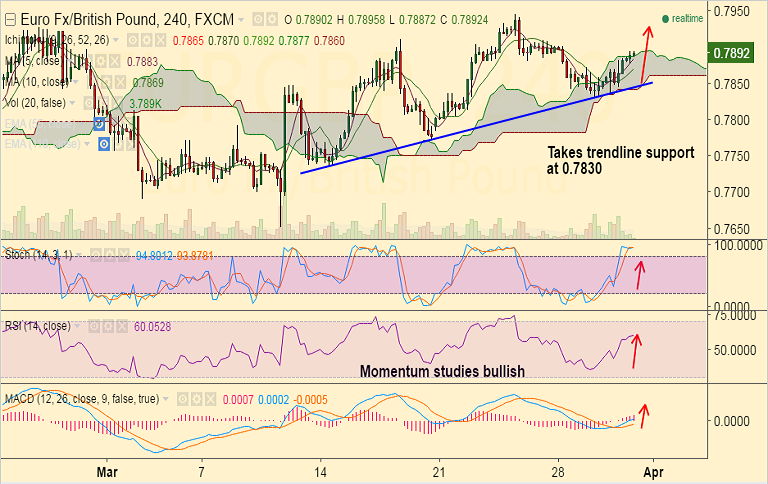
Task: Click the Euro Fx/British Pound, 240, FXCM title
Action: coord(127,20)
